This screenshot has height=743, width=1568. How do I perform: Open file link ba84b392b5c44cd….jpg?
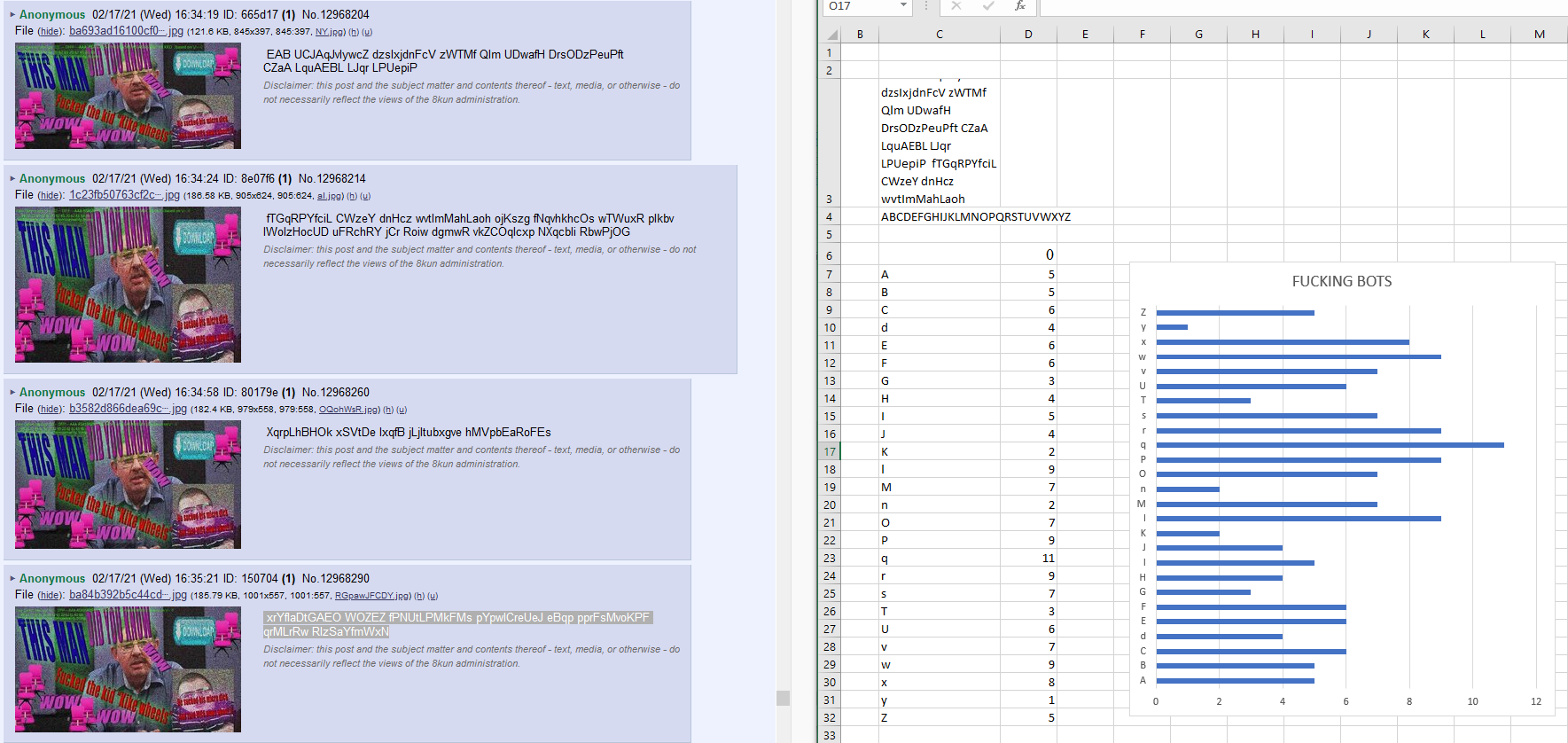click(x=128, y=595)
